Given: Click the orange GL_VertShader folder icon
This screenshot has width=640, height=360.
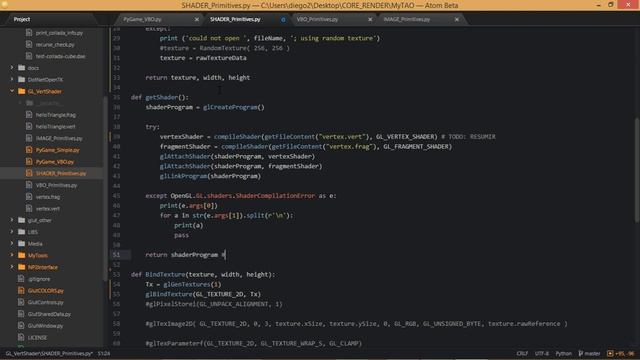Looking at the screenshot, I should 22,91.
